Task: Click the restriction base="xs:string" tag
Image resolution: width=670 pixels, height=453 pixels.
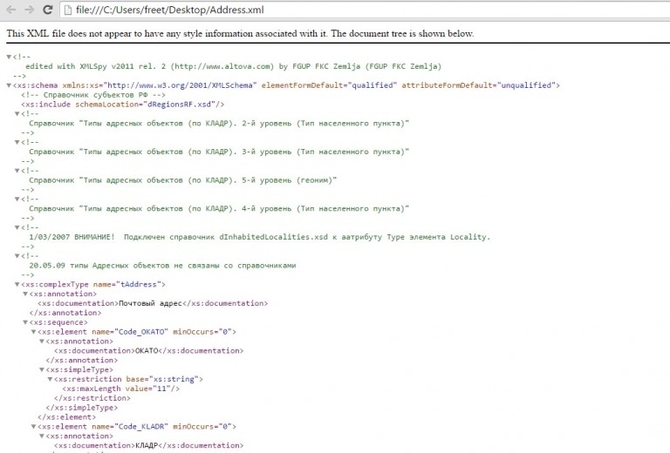Action: (x=129, y=379)
